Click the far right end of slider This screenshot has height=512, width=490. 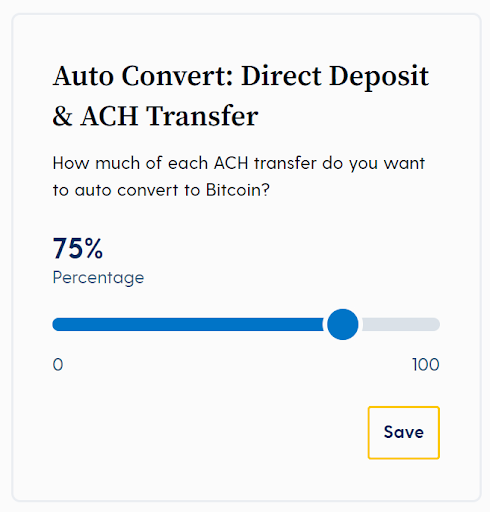point(437,324)
